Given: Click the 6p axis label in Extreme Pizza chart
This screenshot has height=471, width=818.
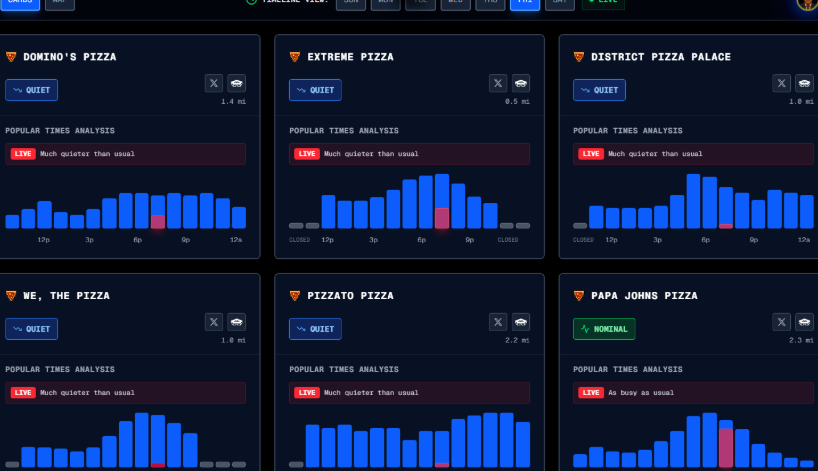Looking at the screenshot, I should [421, 240].
